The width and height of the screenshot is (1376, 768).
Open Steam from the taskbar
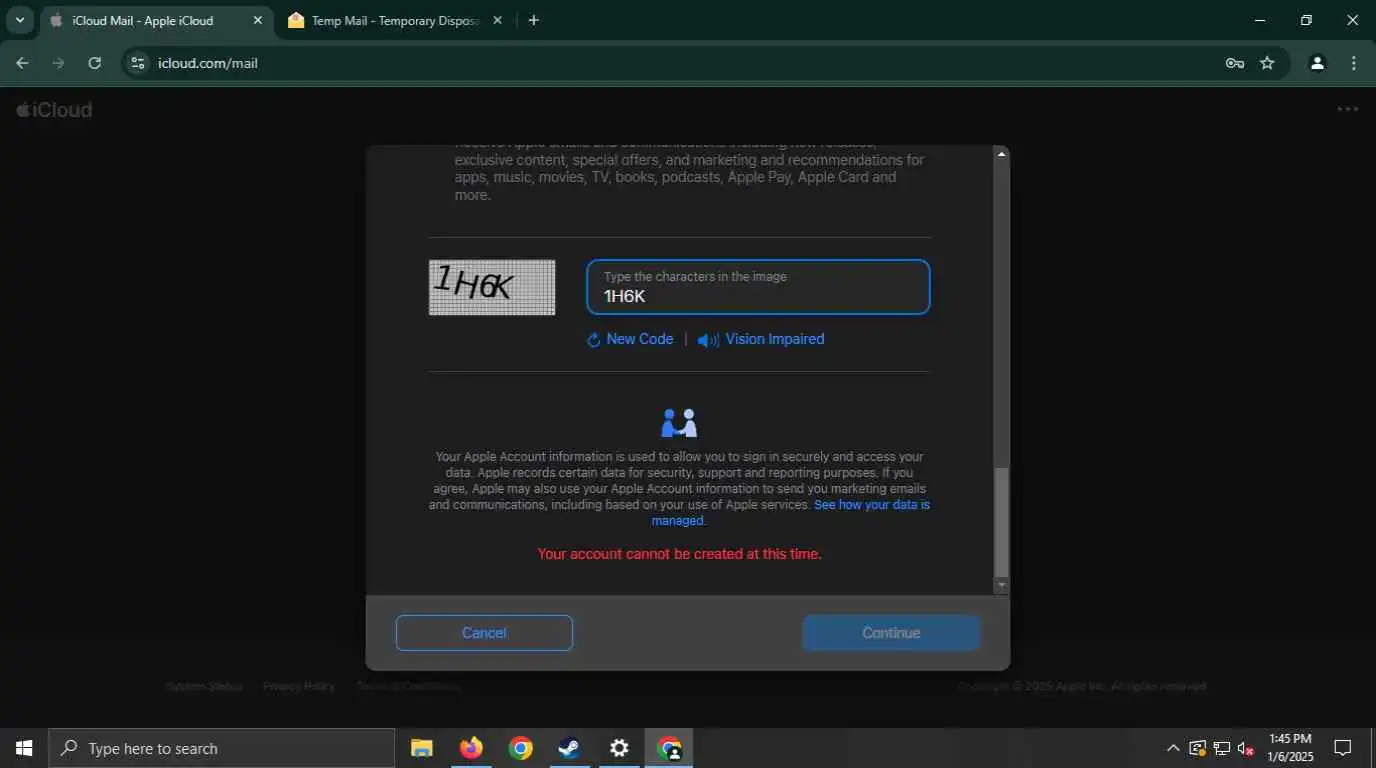(569, 748)
